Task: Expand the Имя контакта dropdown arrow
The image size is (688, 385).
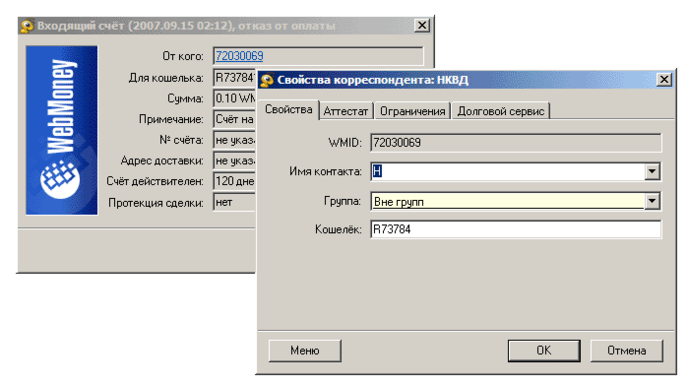Action: pyautogui.click(x=652, y=171)
